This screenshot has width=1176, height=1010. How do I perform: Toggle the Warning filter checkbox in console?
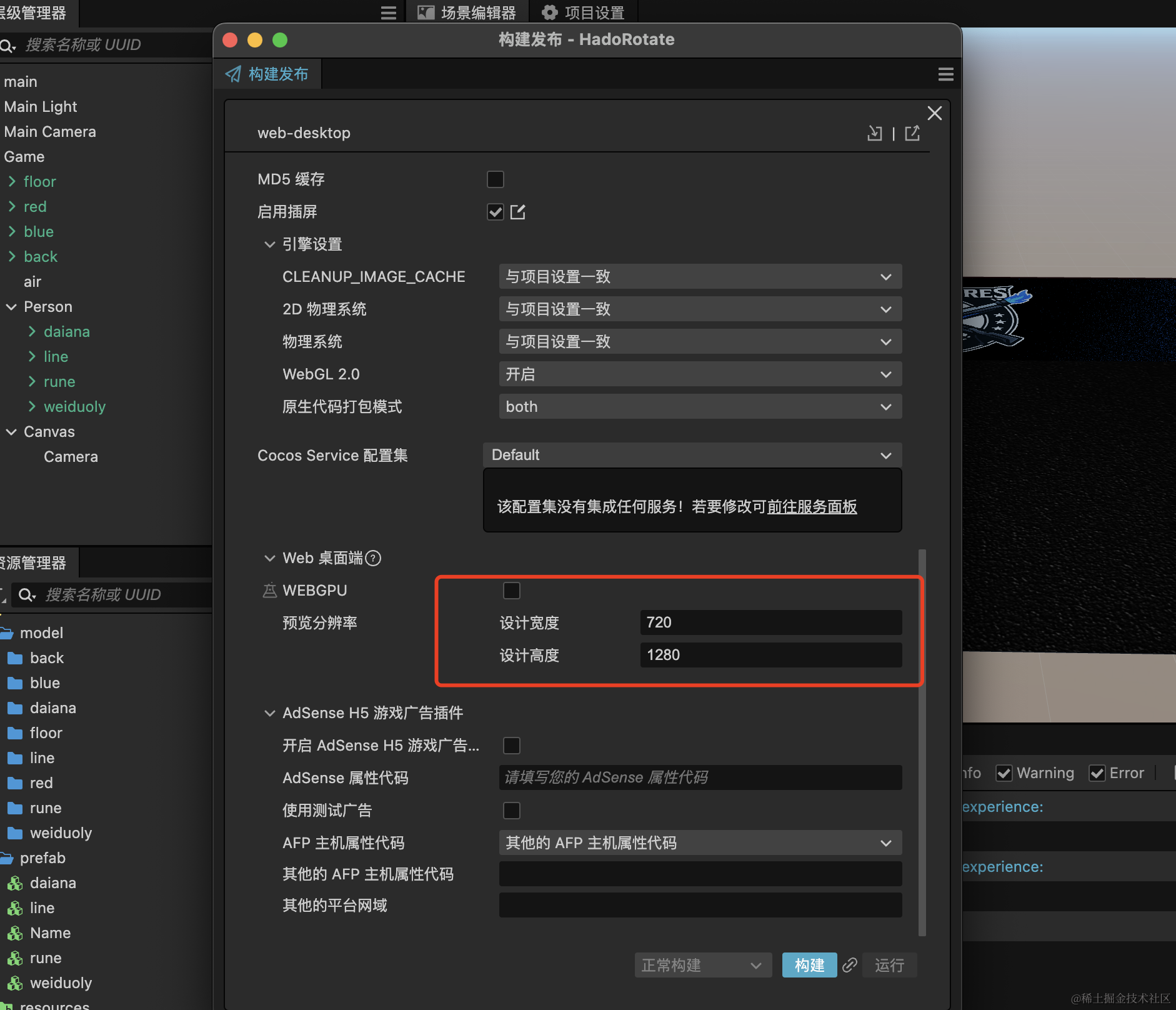click(x=1004, y=773)
